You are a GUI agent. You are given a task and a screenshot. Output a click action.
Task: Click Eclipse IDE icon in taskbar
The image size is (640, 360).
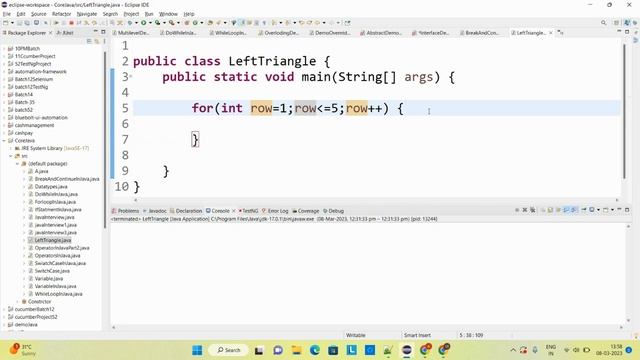pyautogui.click(x=407, y=350)
